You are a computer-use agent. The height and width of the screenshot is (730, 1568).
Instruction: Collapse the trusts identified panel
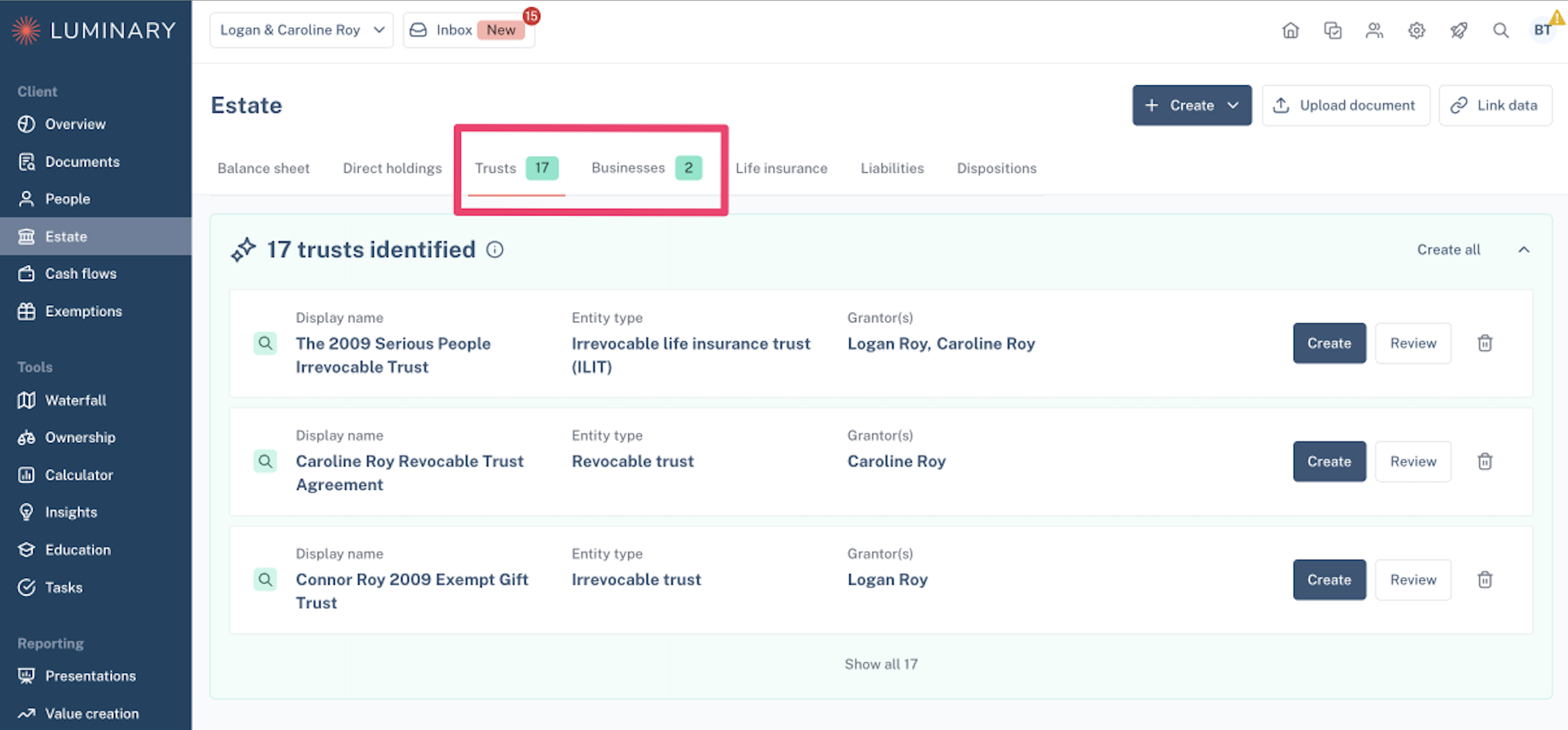[x=1524, y=250]
